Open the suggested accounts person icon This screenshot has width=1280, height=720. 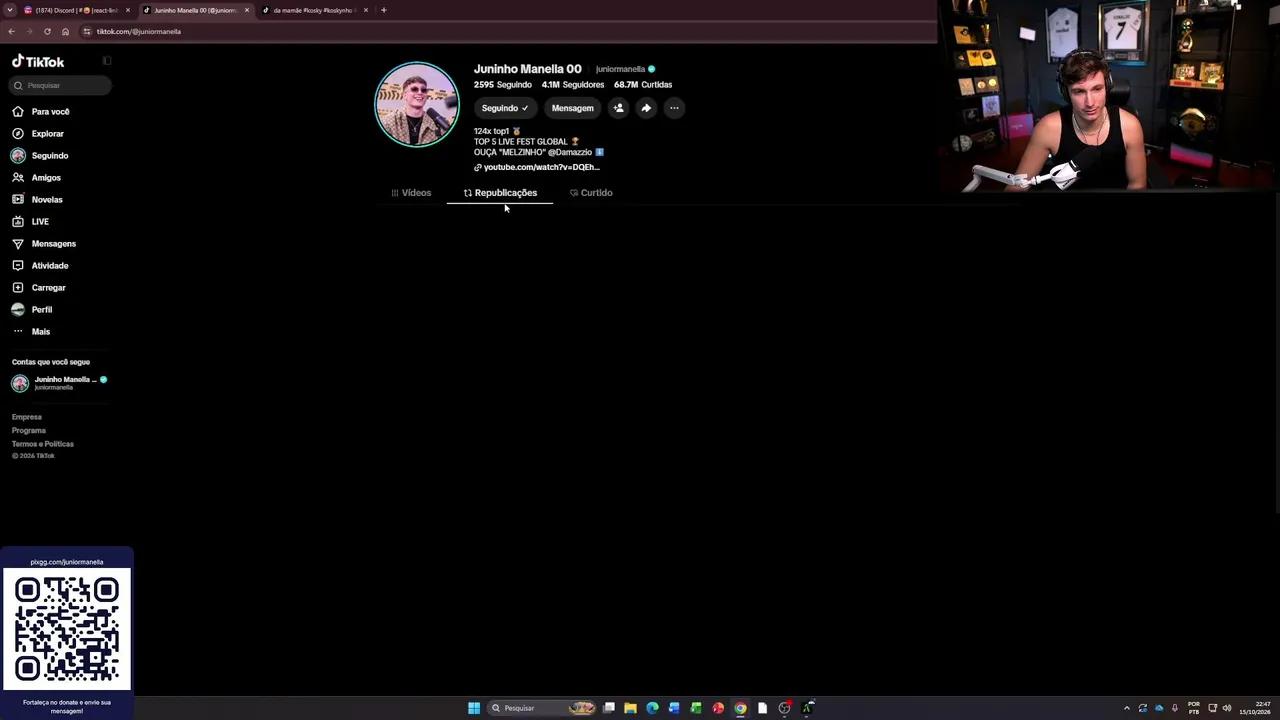click(618, 108)
